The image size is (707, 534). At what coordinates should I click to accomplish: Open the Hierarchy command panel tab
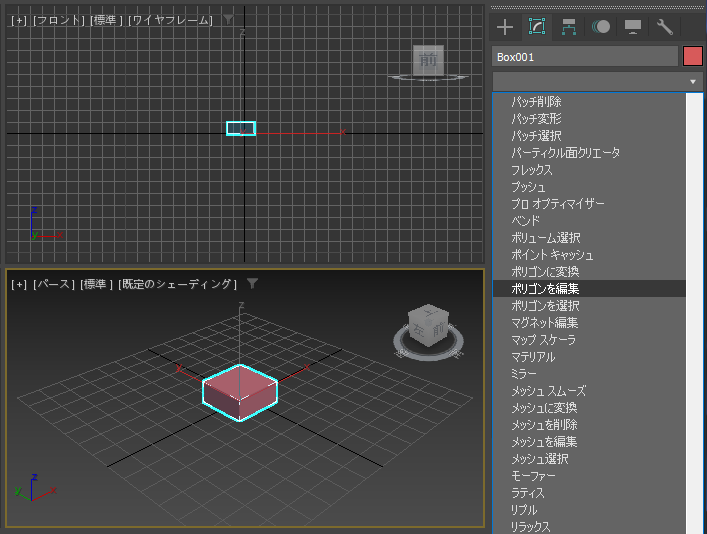569,27
